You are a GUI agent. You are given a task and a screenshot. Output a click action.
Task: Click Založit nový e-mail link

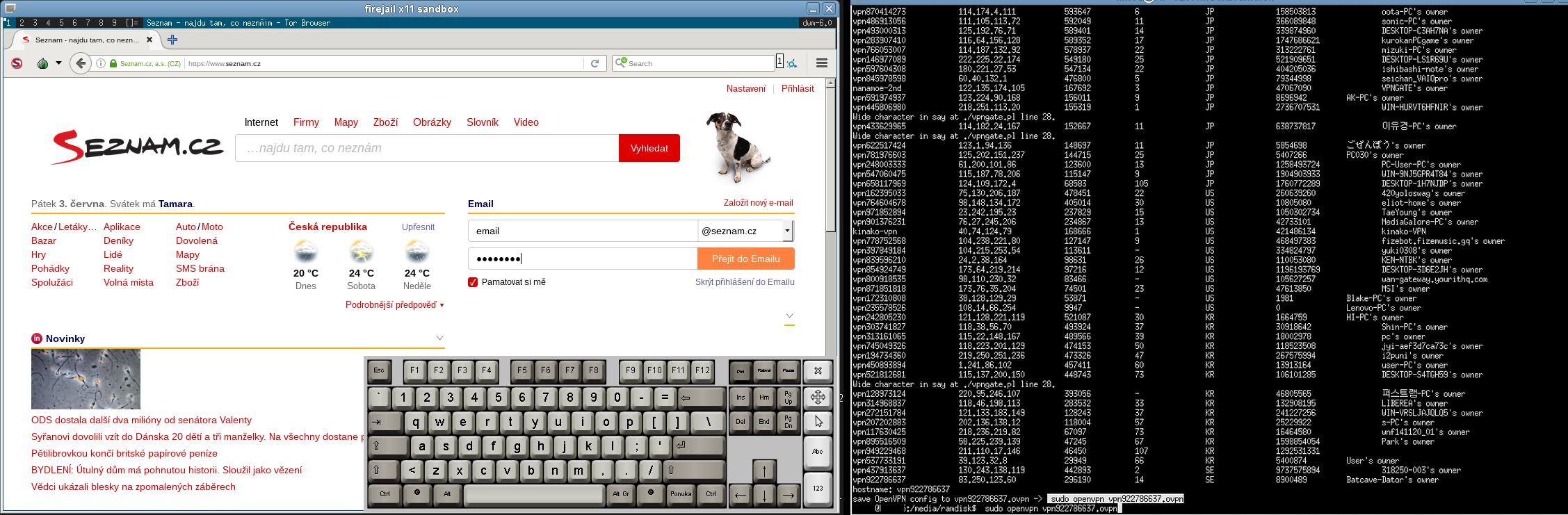pos(758,203)
